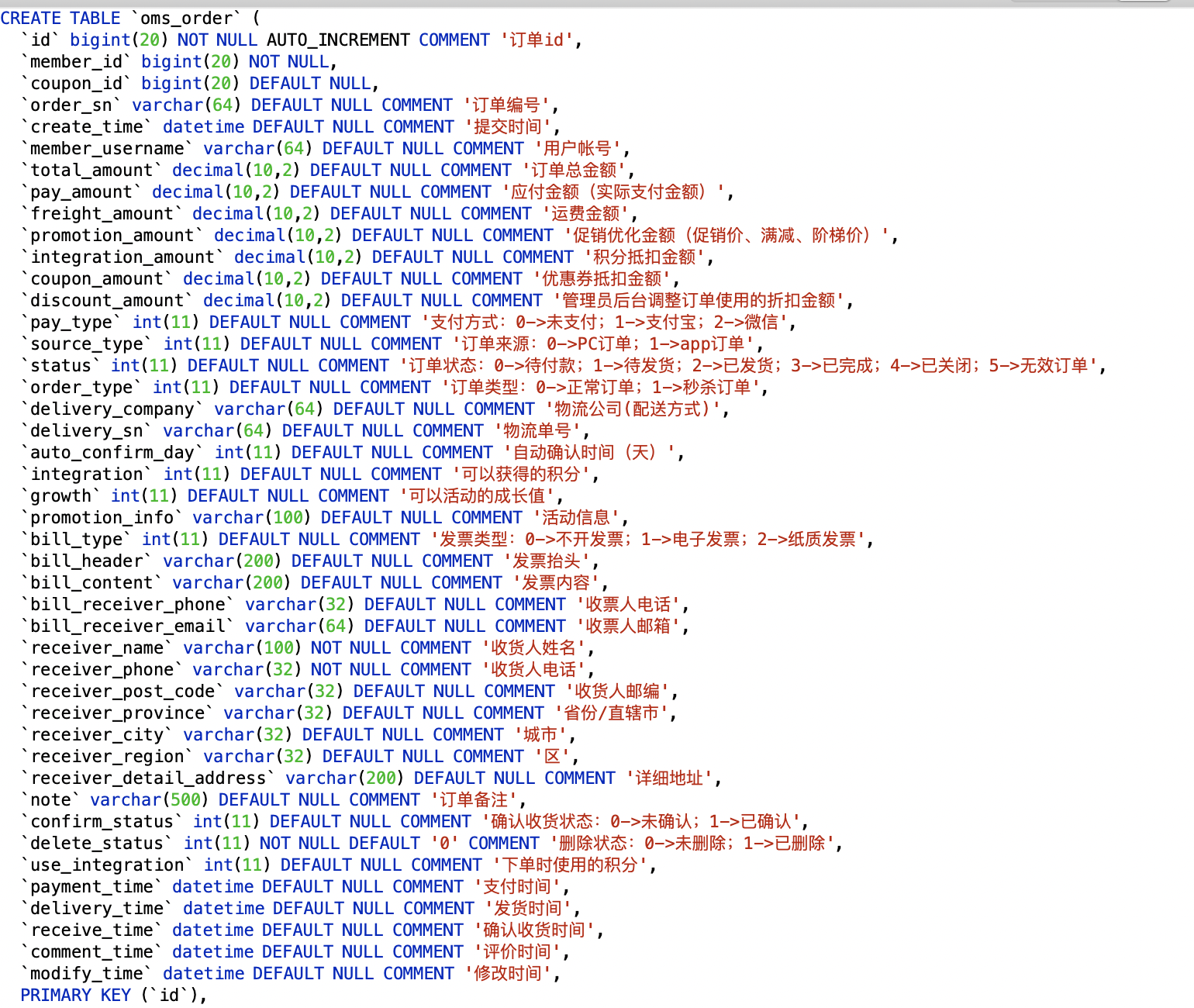This screenshot has height=1008, width=1194.
Task: Click the `bill_type` column name
Action: [x=76, y=539]
